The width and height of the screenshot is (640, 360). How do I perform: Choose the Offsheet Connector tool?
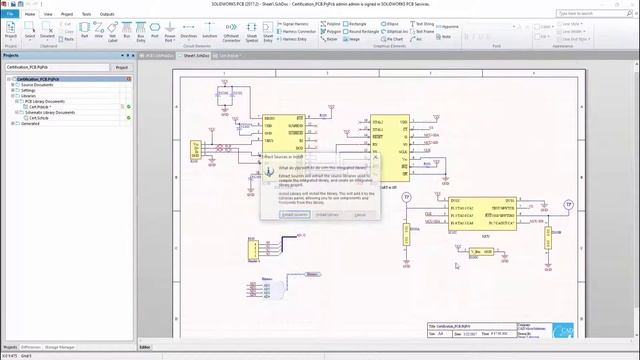pyautogui.click(x=231, y=32)
